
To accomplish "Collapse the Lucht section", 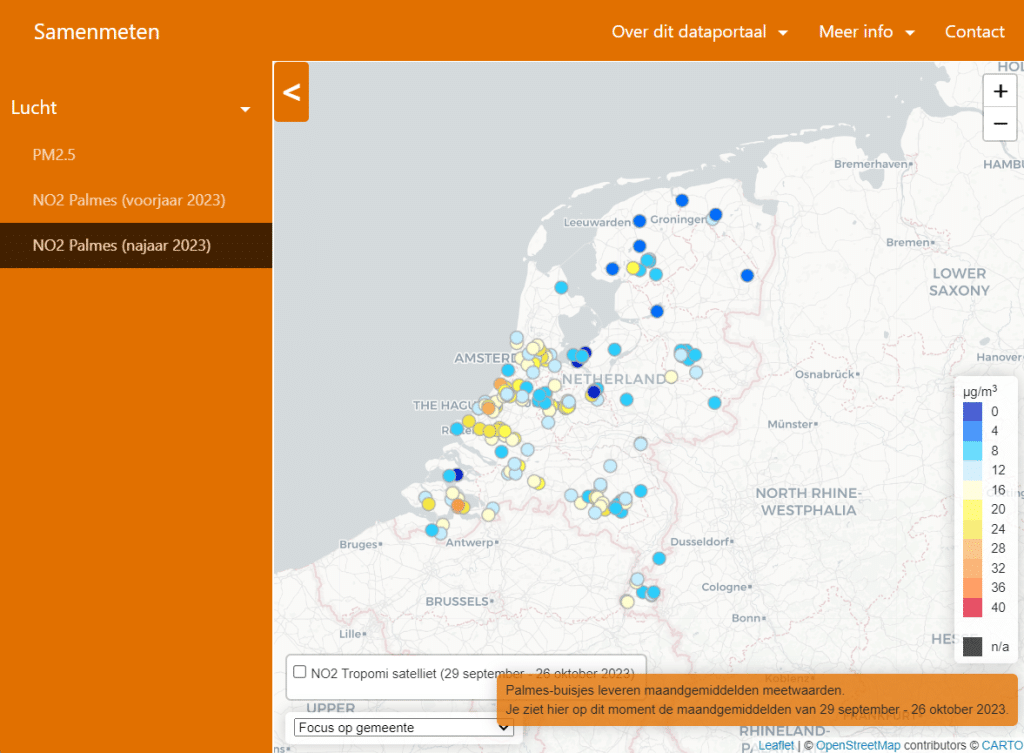I will click(245, 109).
